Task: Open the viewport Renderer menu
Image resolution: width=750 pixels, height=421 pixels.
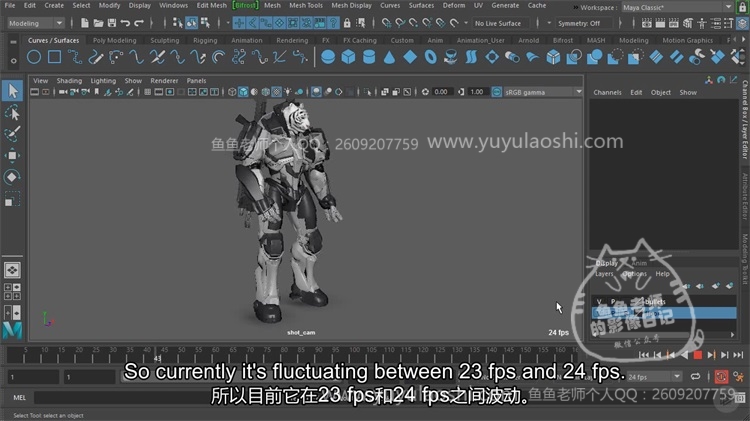Action: tap(164, 80)
